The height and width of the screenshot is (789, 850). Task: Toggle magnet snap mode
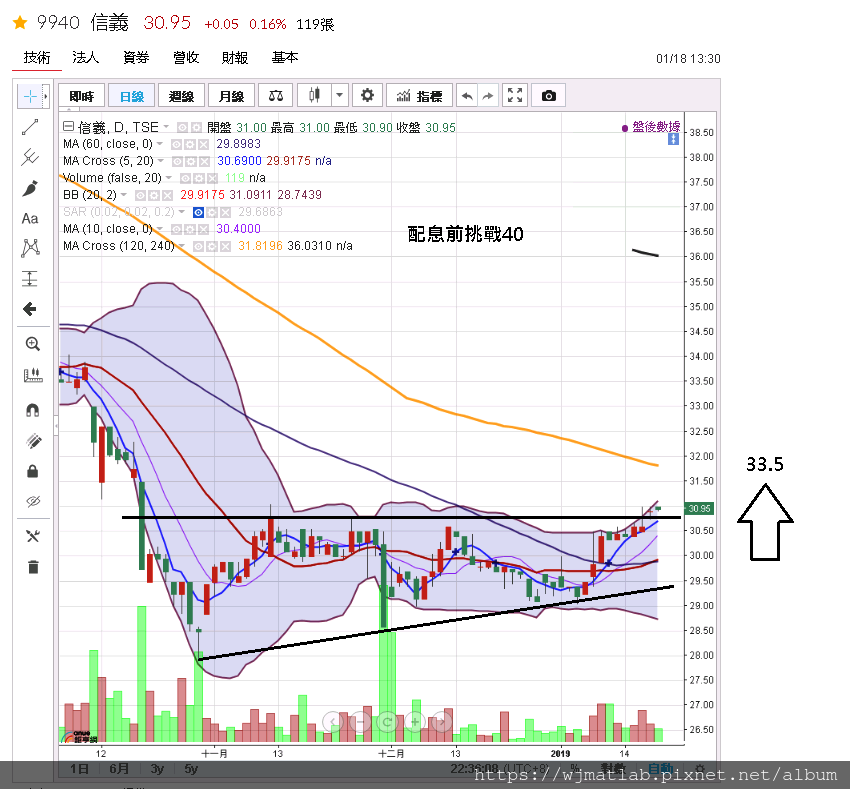click(33, 410)
